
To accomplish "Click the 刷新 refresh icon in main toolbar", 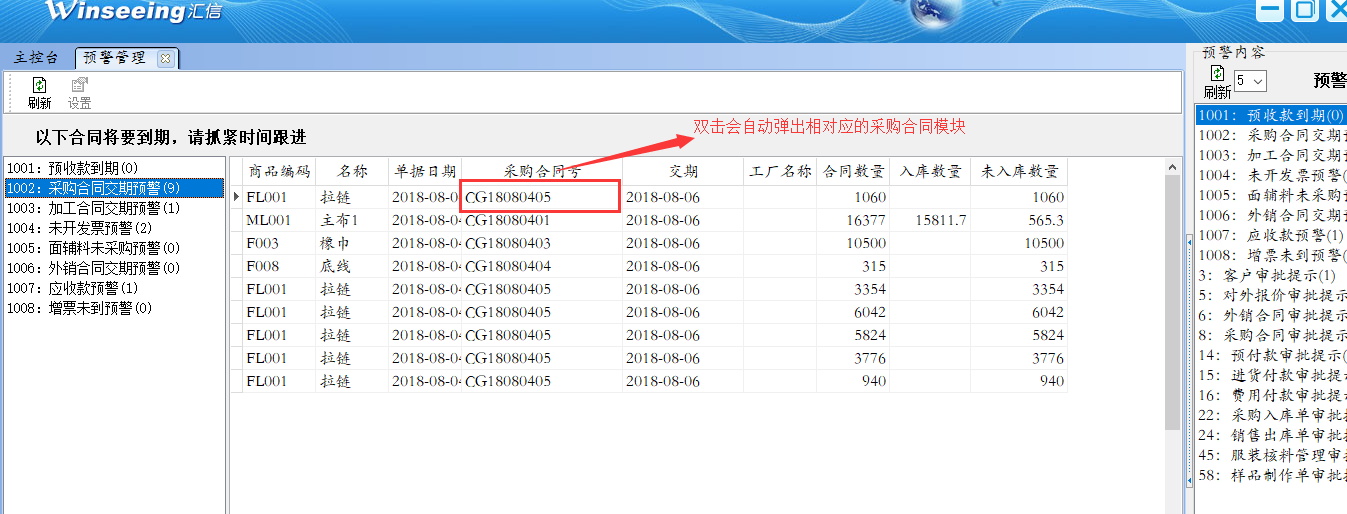I will [x=39, y=93].
